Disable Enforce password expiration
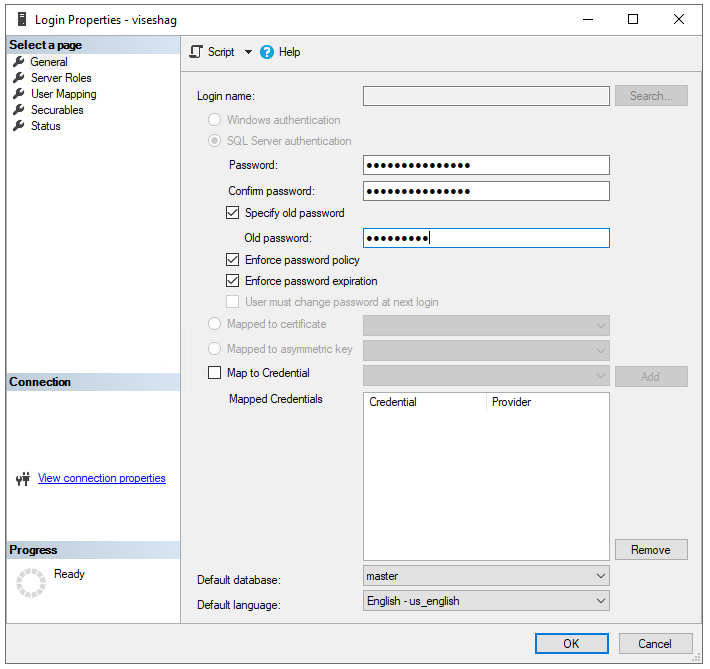Viewport: 710px width, 669px height. pyautogui.click(x=232, y=281)
